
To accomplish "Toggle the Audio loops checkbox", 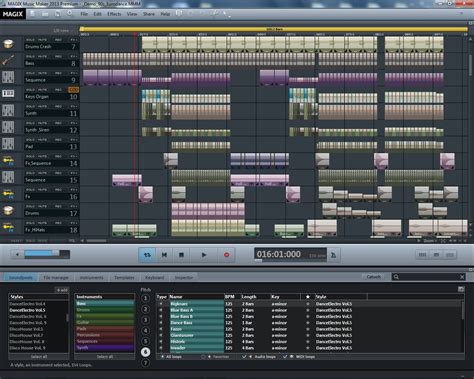I will pyautogui.click(x=244, y=357).
